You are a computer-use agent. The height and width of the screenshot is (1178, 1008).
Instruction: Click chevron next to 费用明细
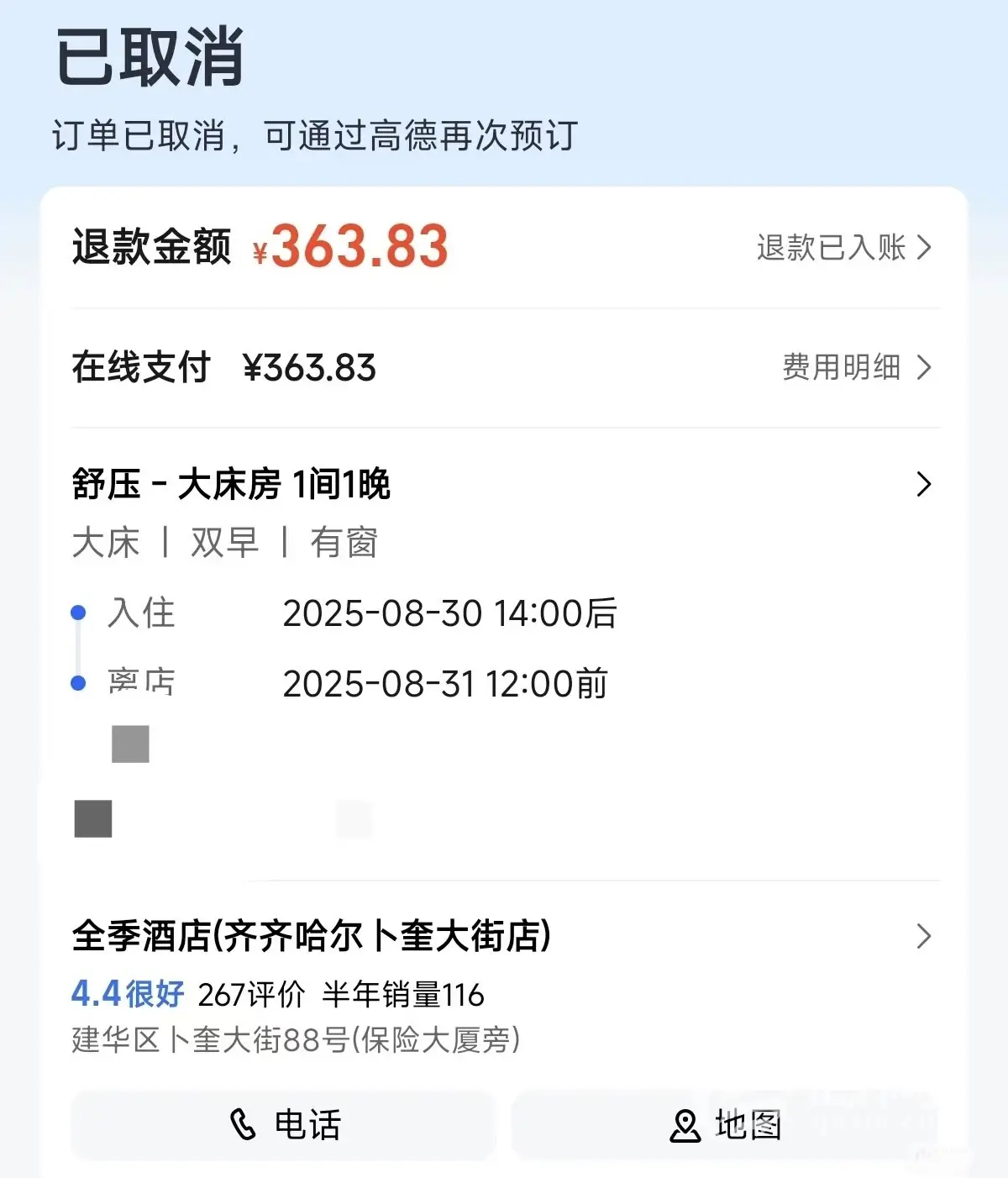(924, 367)
